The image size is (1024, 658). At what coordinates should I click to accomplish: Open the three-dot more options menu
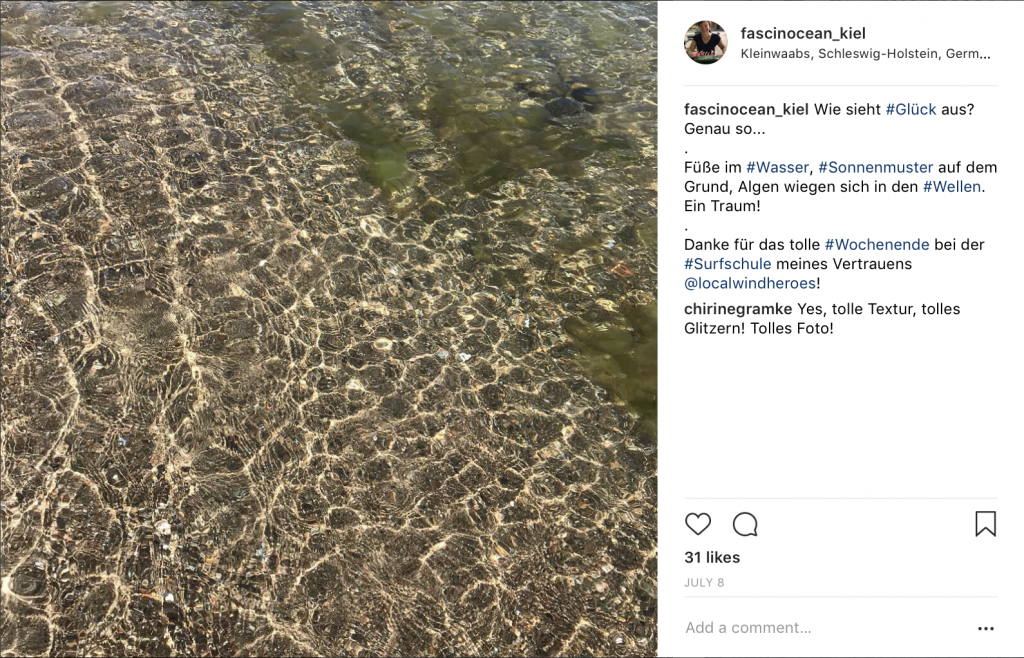tap(985, 628)
